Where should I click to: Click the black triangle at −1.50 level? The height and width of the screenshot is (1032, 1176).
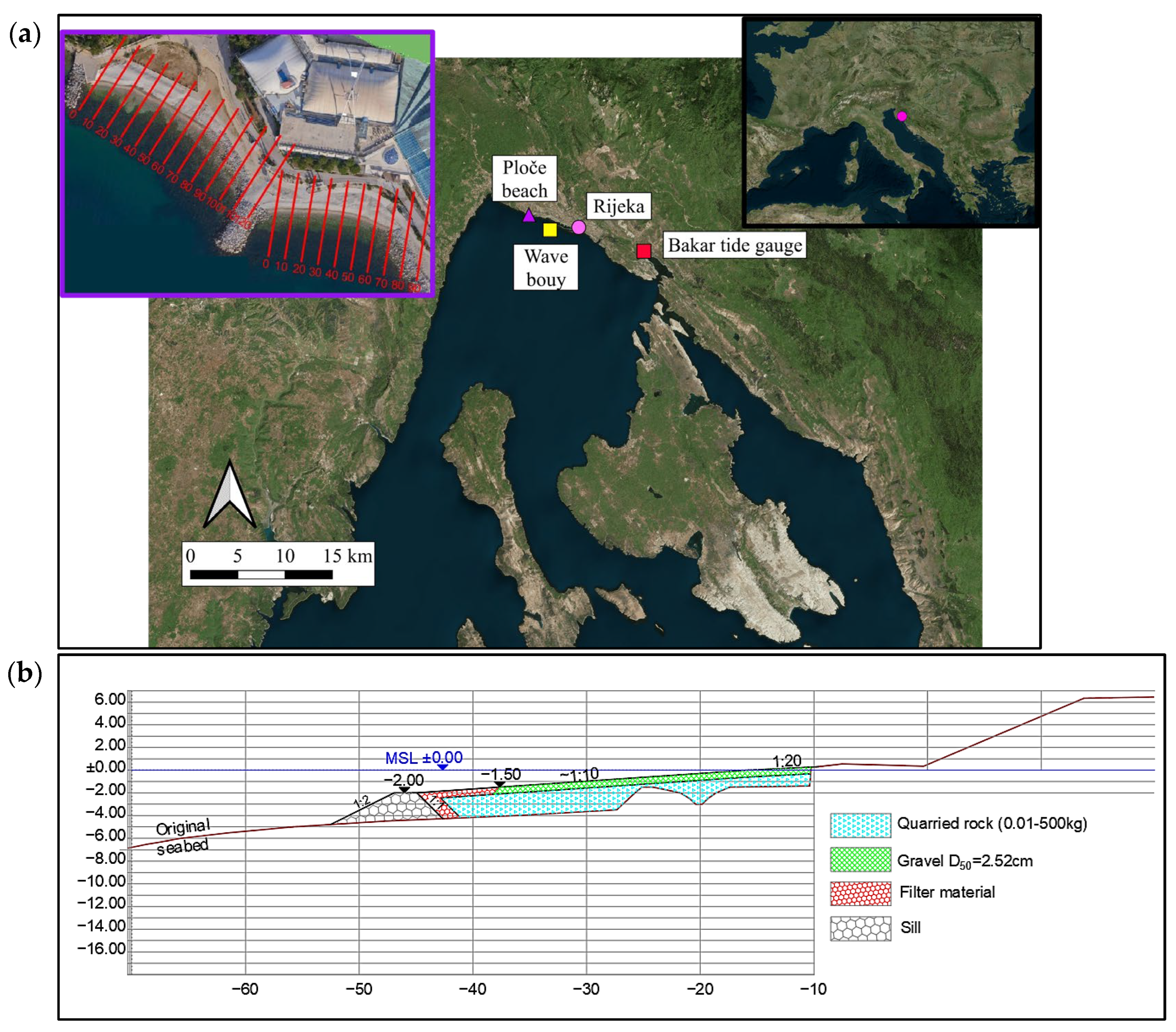coord(500,785)
